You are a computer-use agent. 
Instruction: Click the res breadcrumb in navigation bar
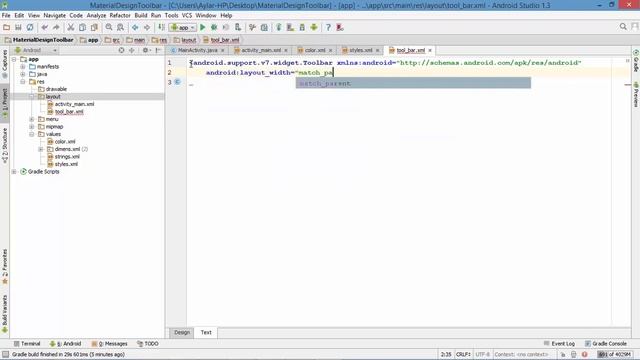159,40
